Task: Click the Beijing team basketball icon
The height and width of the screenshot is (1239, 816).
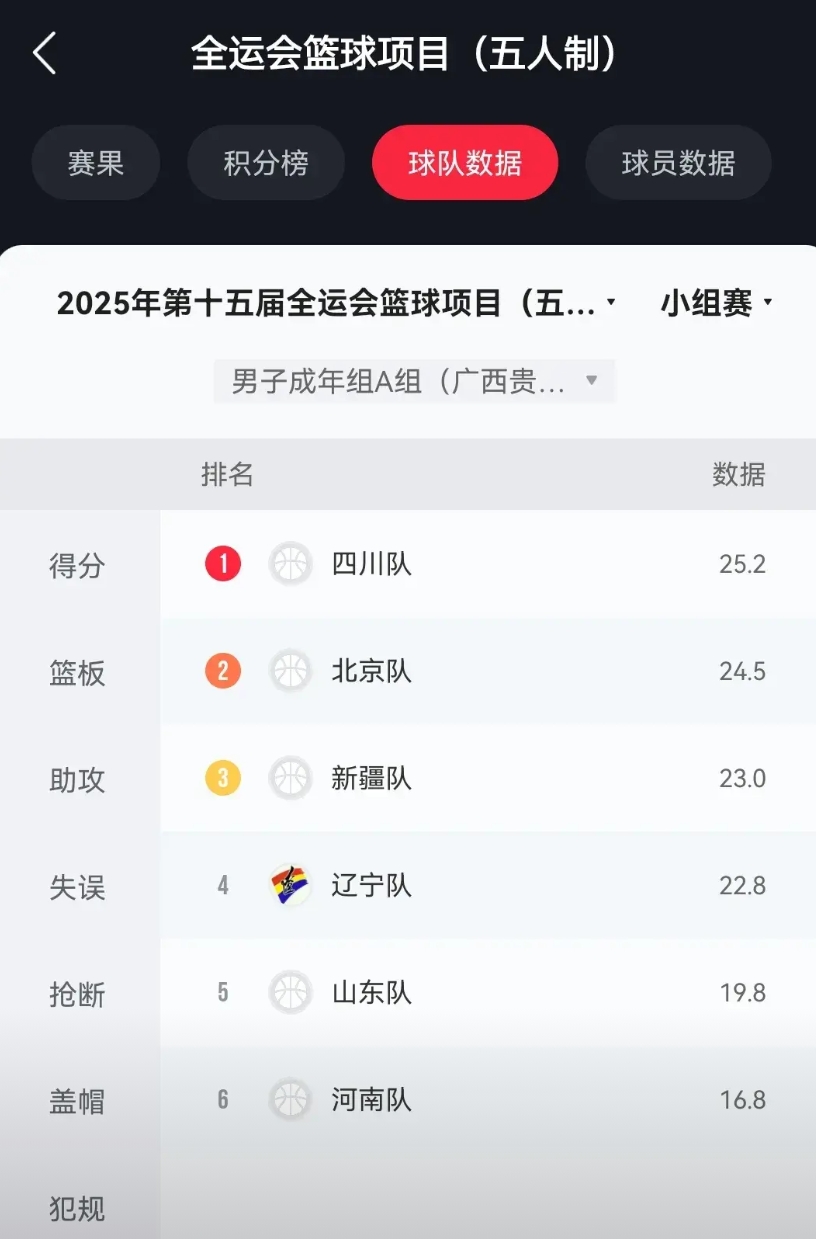Action: [291, 671]
